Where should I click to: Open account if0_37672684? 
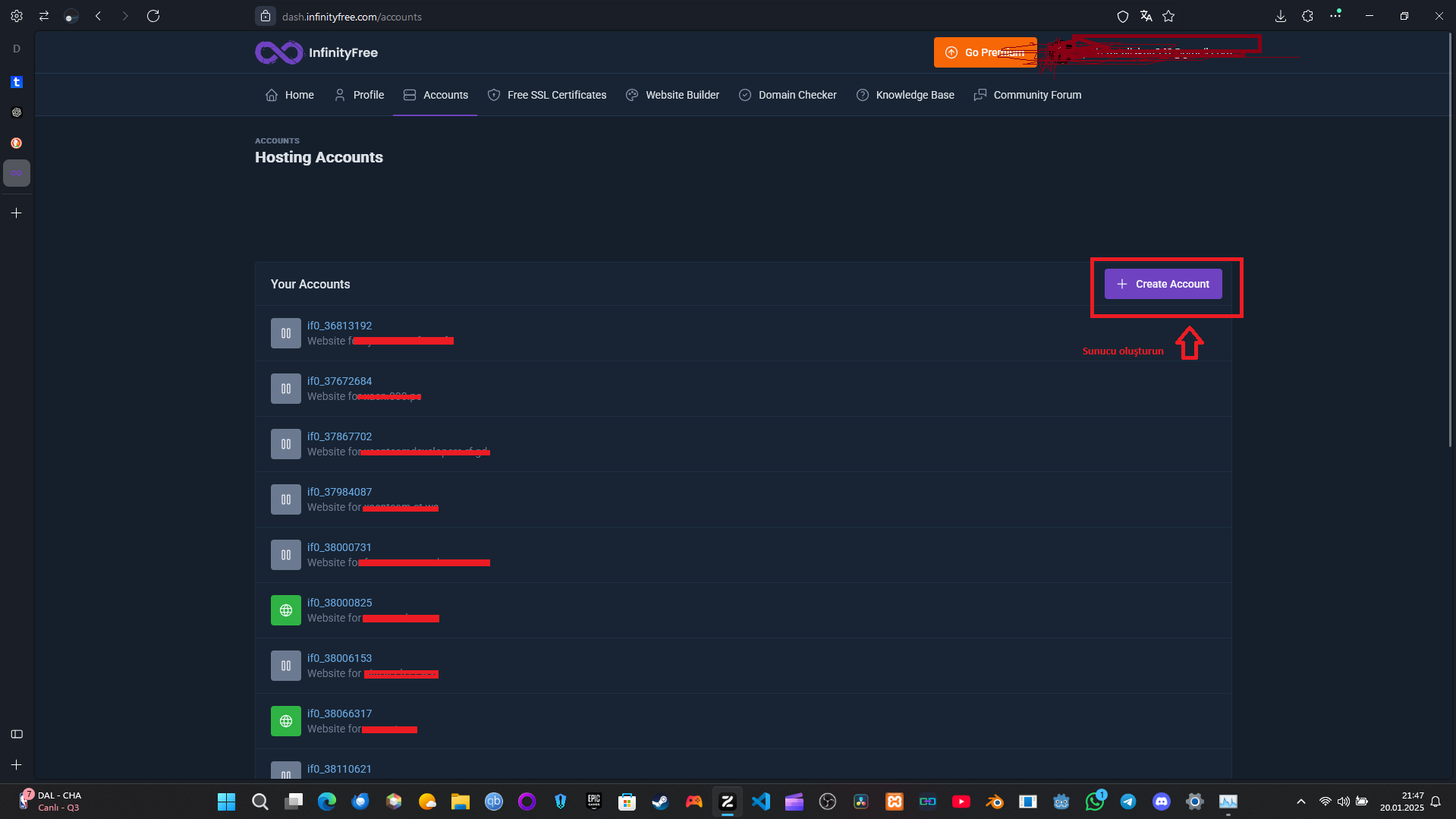pyautogui.click(x=339, y=381)
